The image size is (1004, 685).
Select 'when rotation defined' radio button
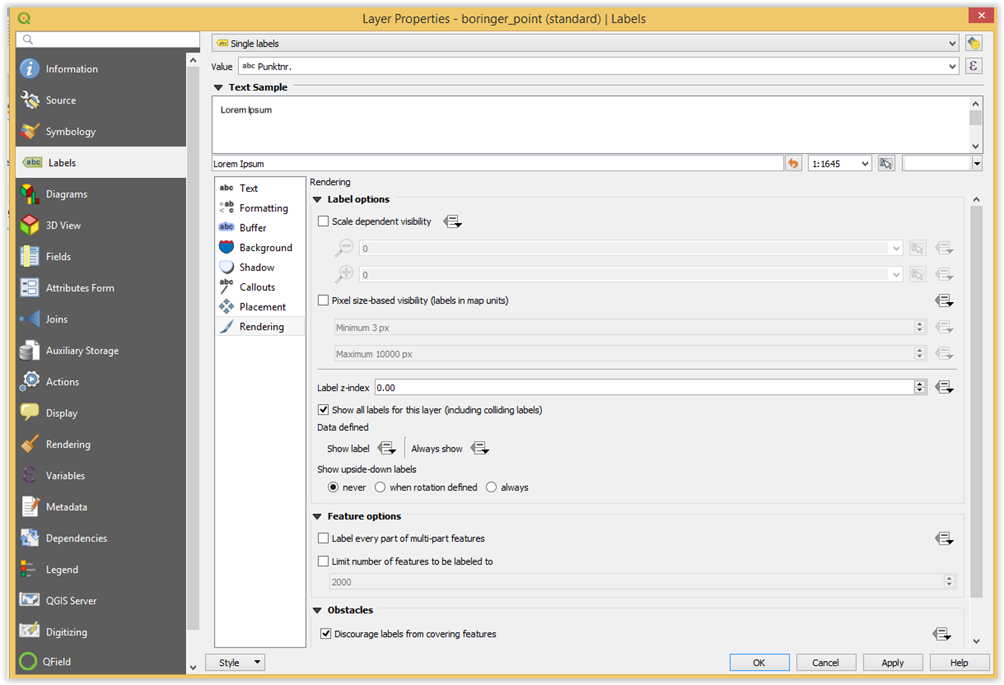[380, 487]
